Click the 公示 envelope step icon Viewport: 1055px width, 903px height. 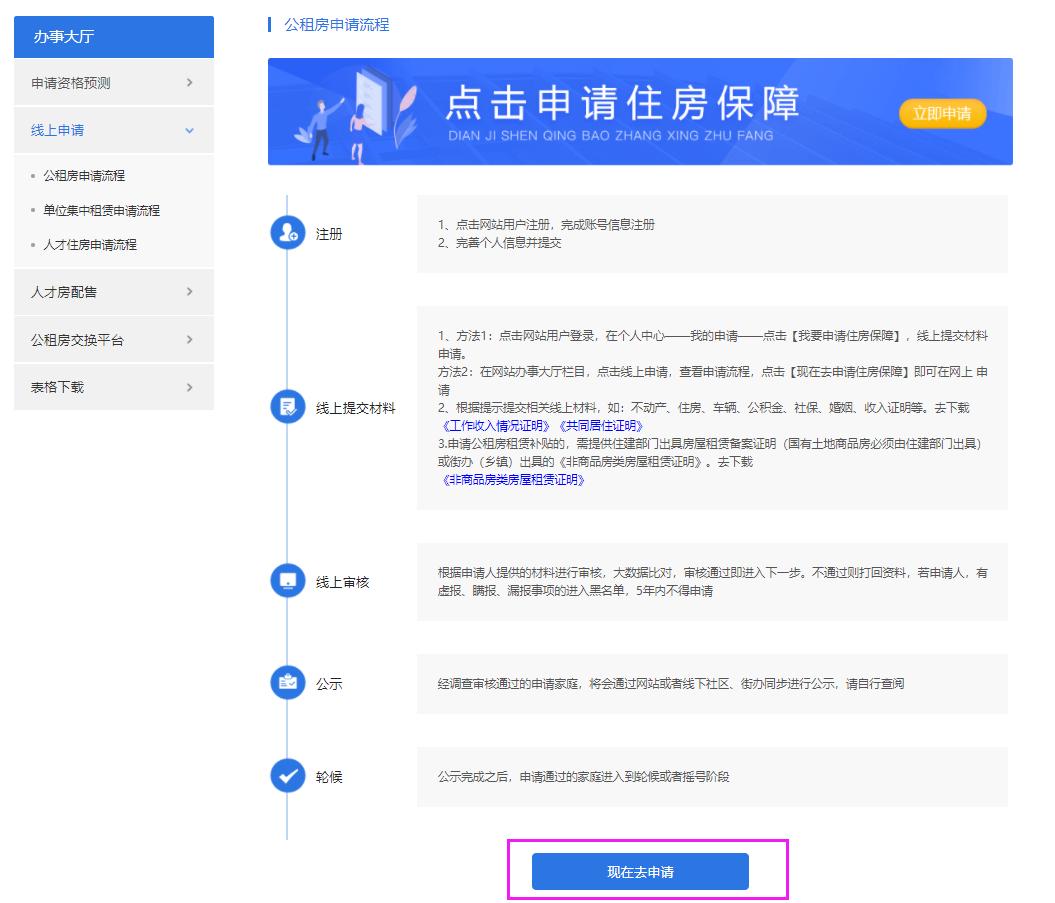(287, 683)
